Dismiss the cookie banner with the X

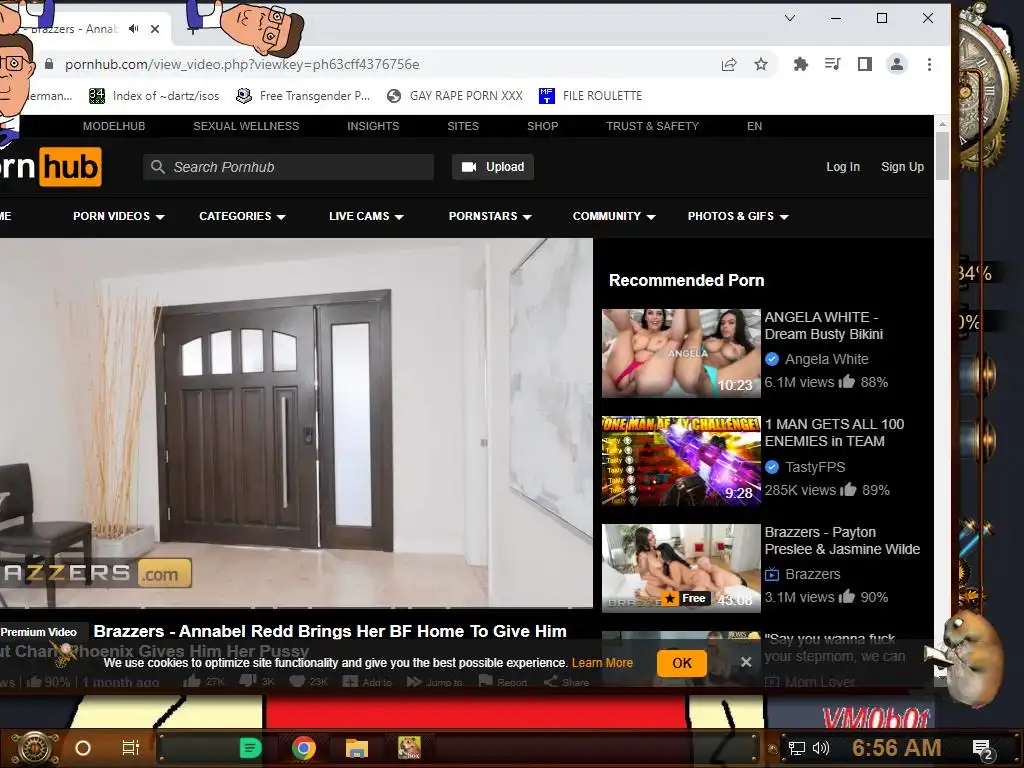[x=746, y=662]
